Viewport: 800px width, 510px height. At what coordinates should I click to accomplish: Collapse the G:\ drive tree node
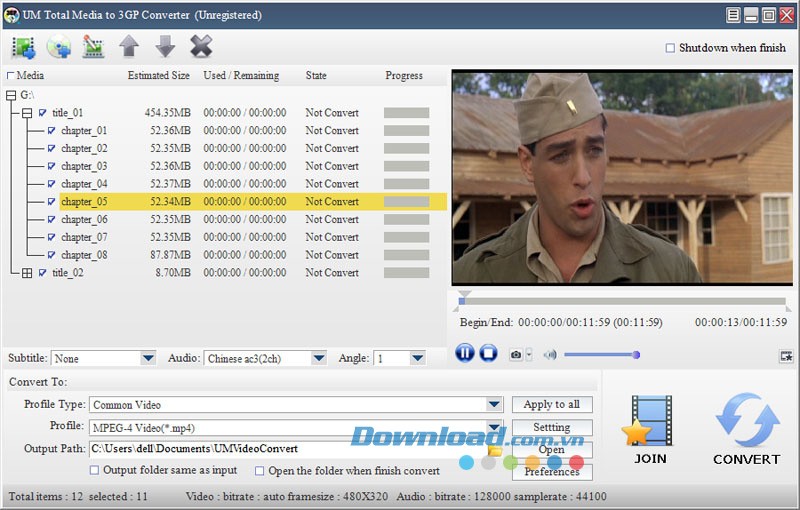tap(11, 95)
